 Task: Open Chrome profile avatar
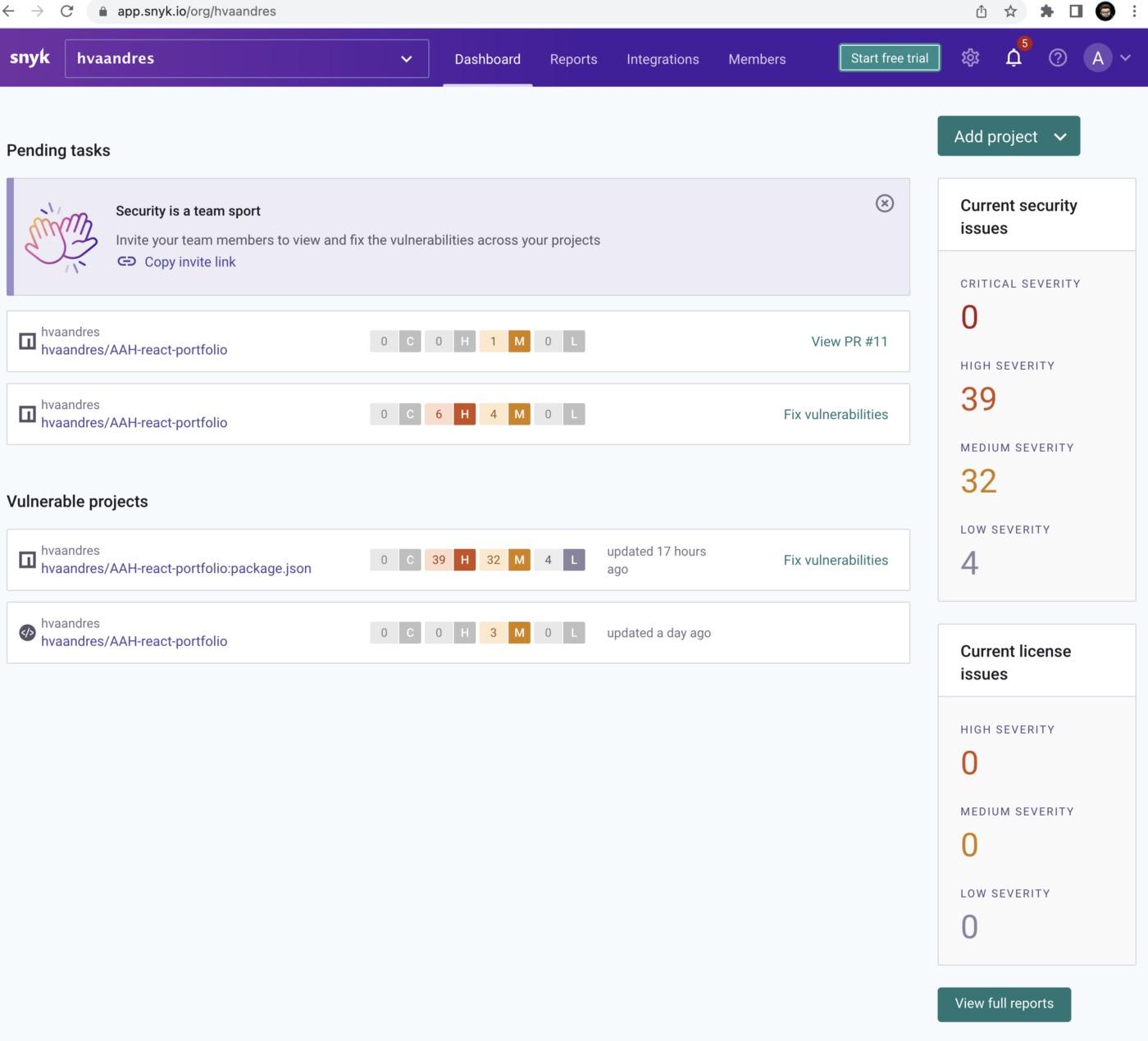(1105, 11)
